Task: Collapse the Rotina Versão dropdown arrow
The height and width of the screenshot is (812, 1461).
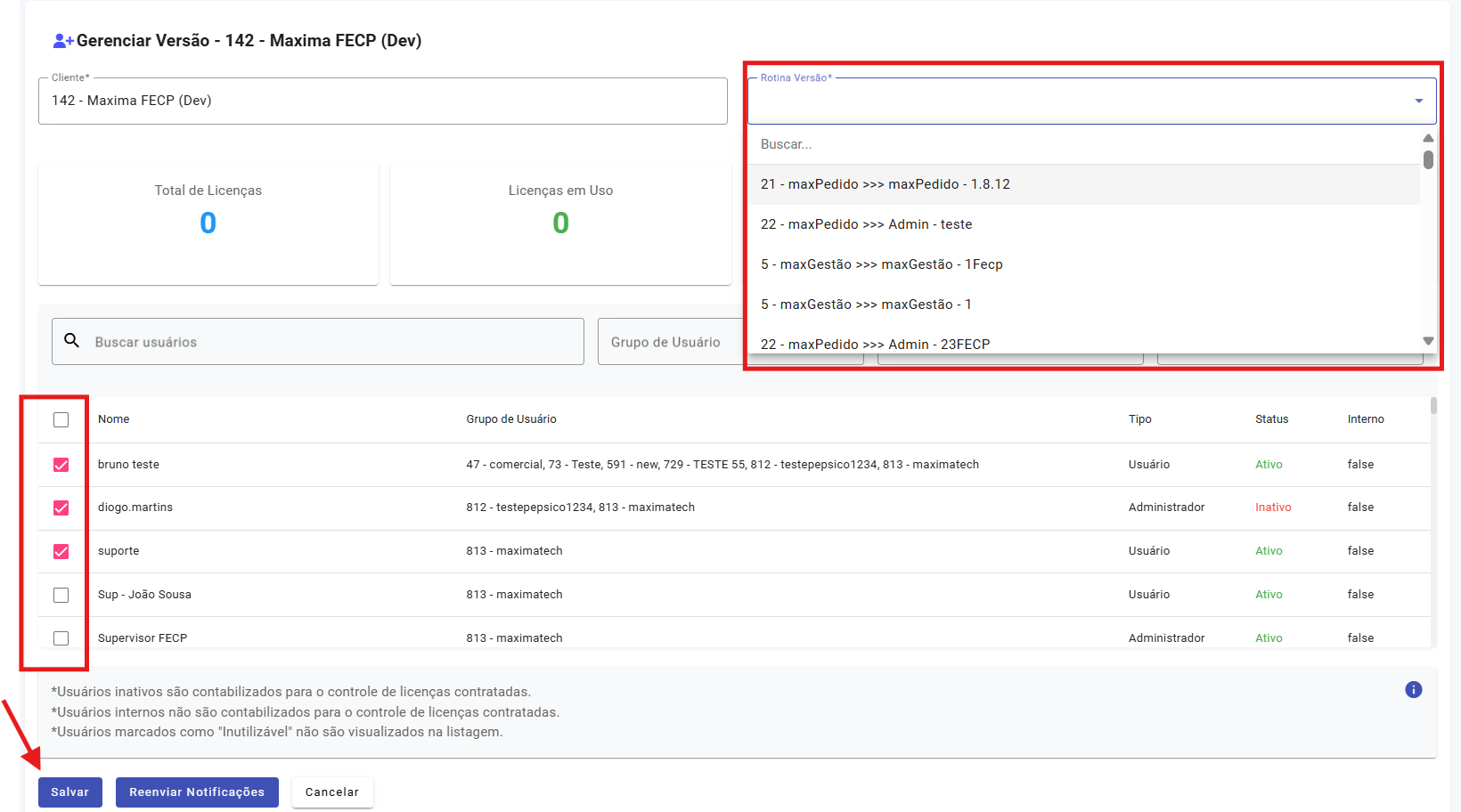Action: (1418, 101)
